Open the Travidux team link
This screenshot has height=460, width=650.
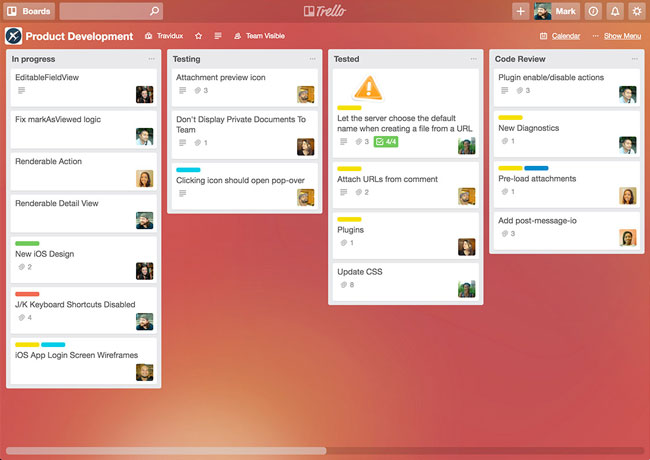[164, 36]
